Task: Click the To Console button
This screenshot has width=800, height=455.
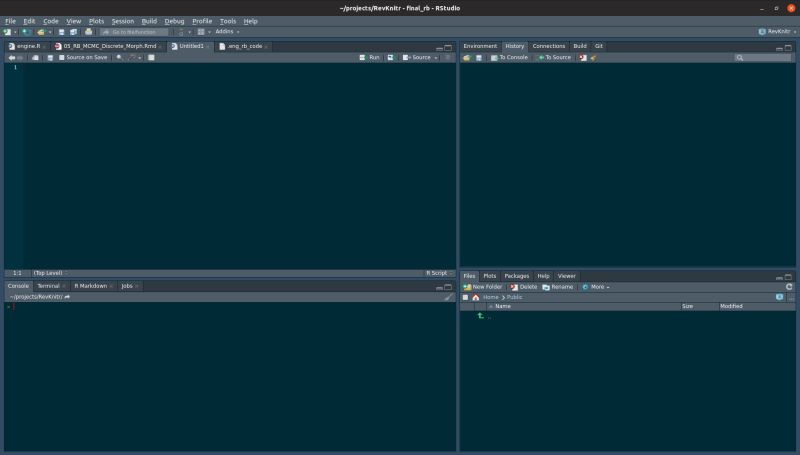Action: point(509,58)
